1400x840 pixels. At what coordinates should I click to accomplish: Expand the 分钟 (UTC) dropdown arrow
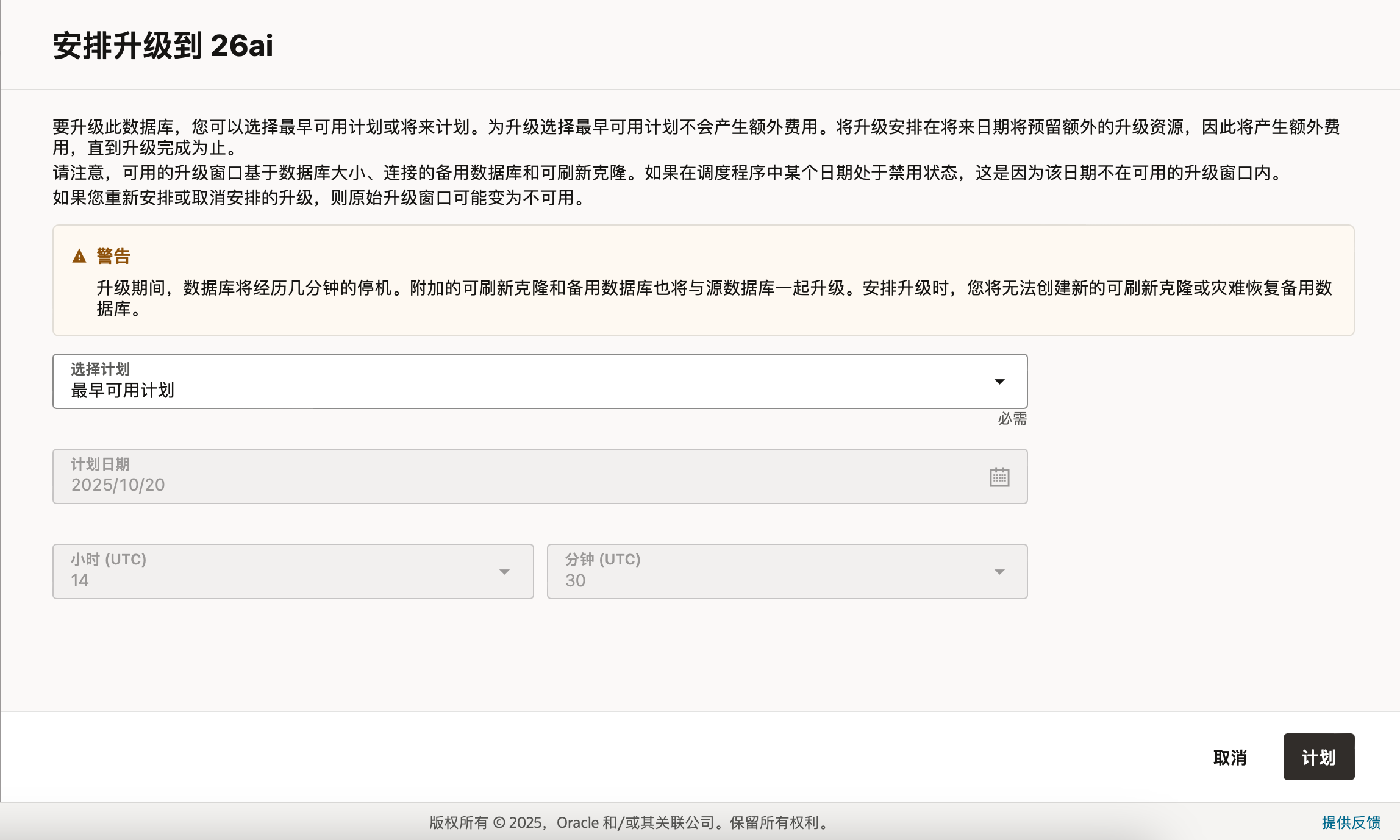tap(999, 572)
